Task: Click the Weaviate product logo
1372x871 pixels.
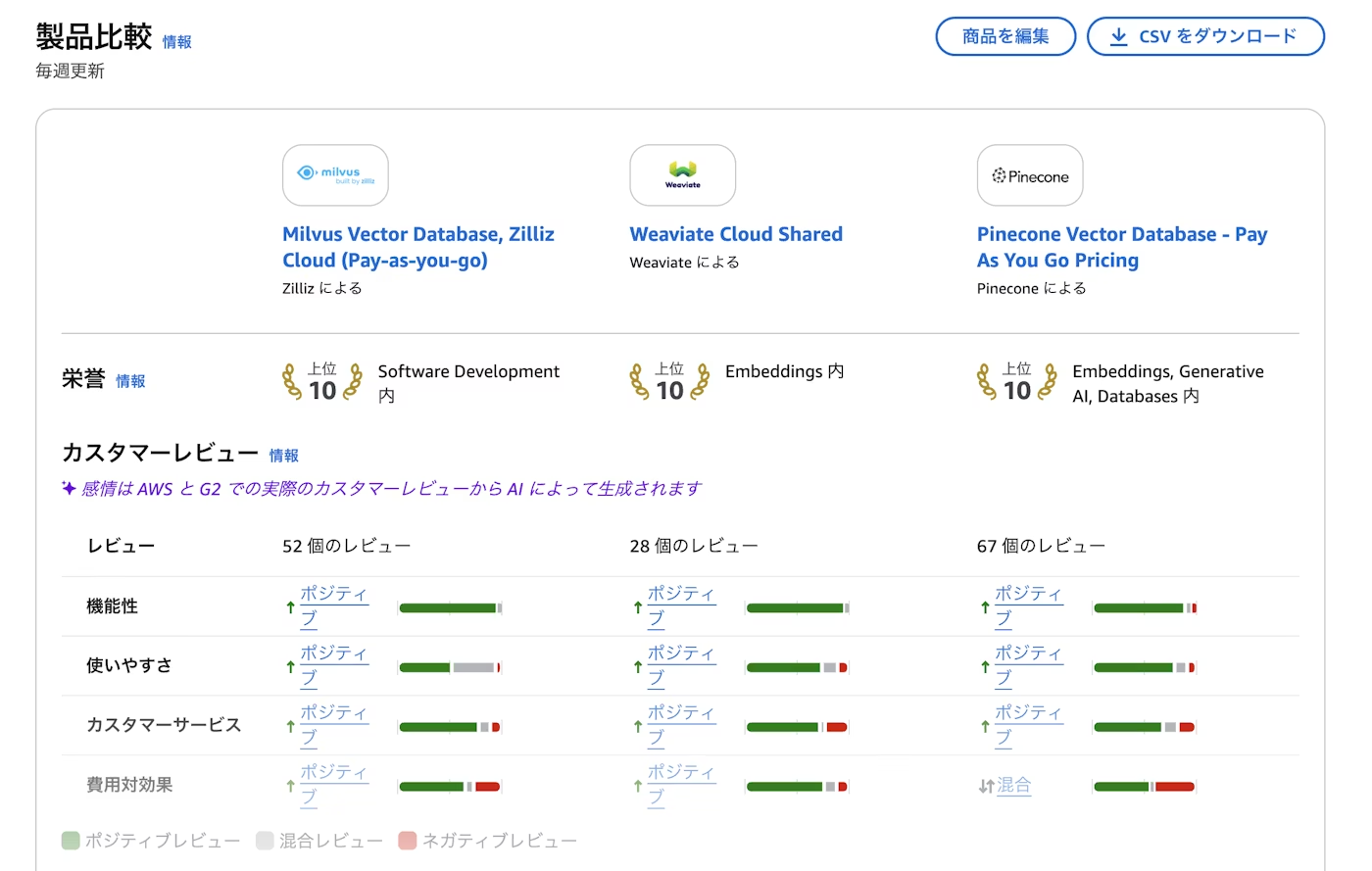Action: (682, 174)
